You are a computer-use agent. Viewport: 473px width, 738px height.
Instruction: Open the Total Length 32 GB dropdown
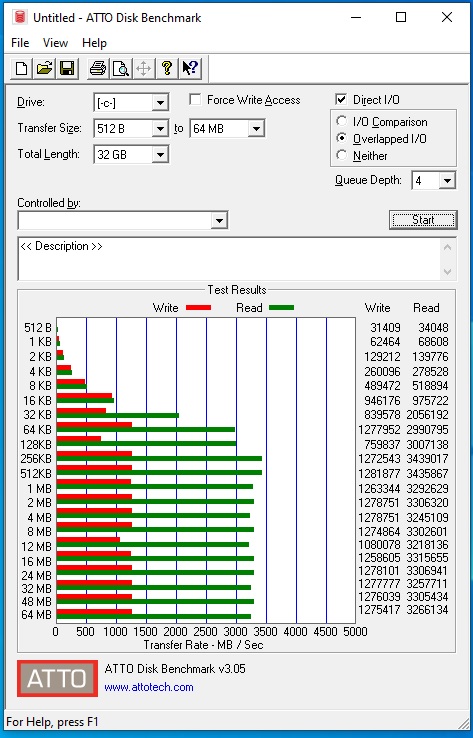coord(160,154)
